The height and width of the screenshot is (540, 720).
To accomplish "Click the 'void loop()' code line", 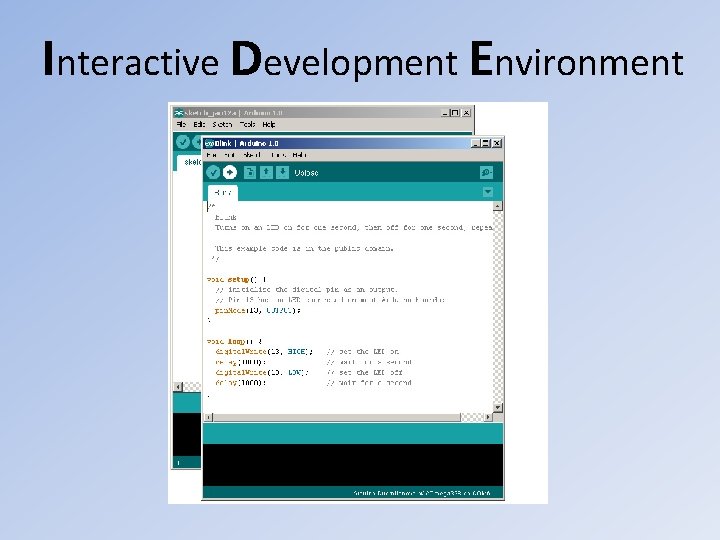I will pyautogui.click(x=234, y=341).
